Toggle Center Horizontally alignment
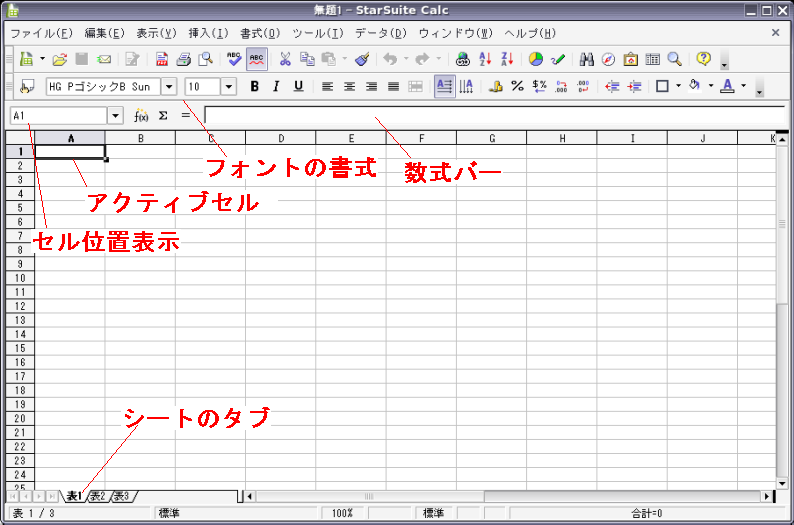 click(x=349, y=87)
